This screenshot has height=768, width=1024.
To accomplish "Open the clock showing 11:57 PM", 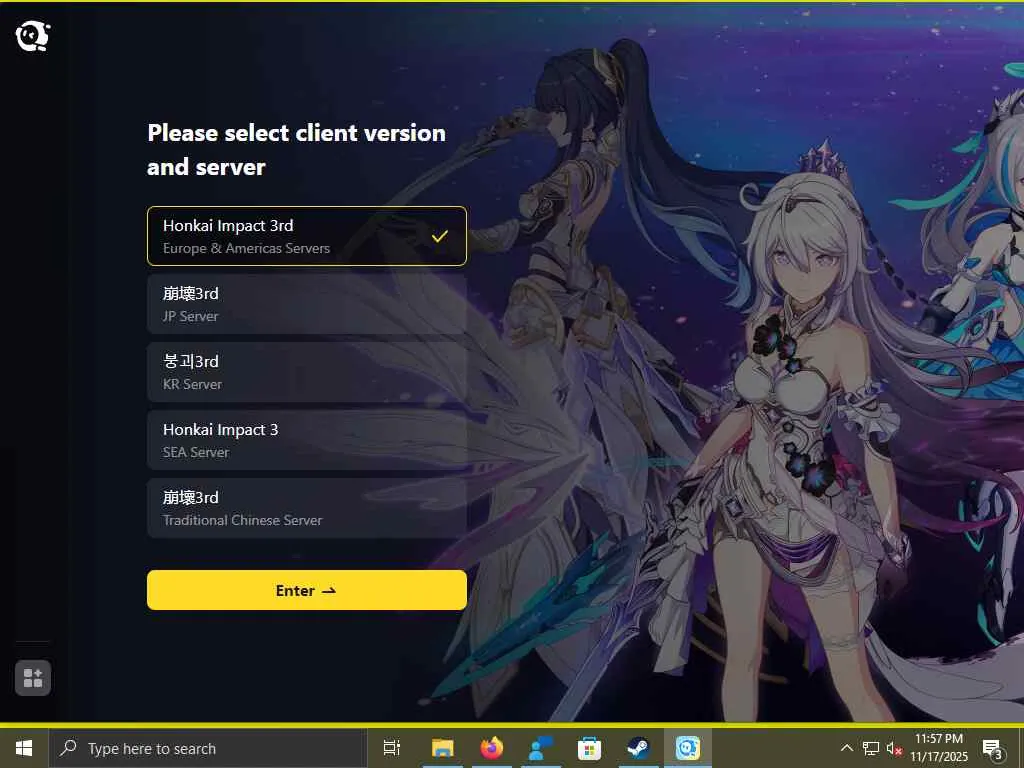I will click(x=939, y=748).
